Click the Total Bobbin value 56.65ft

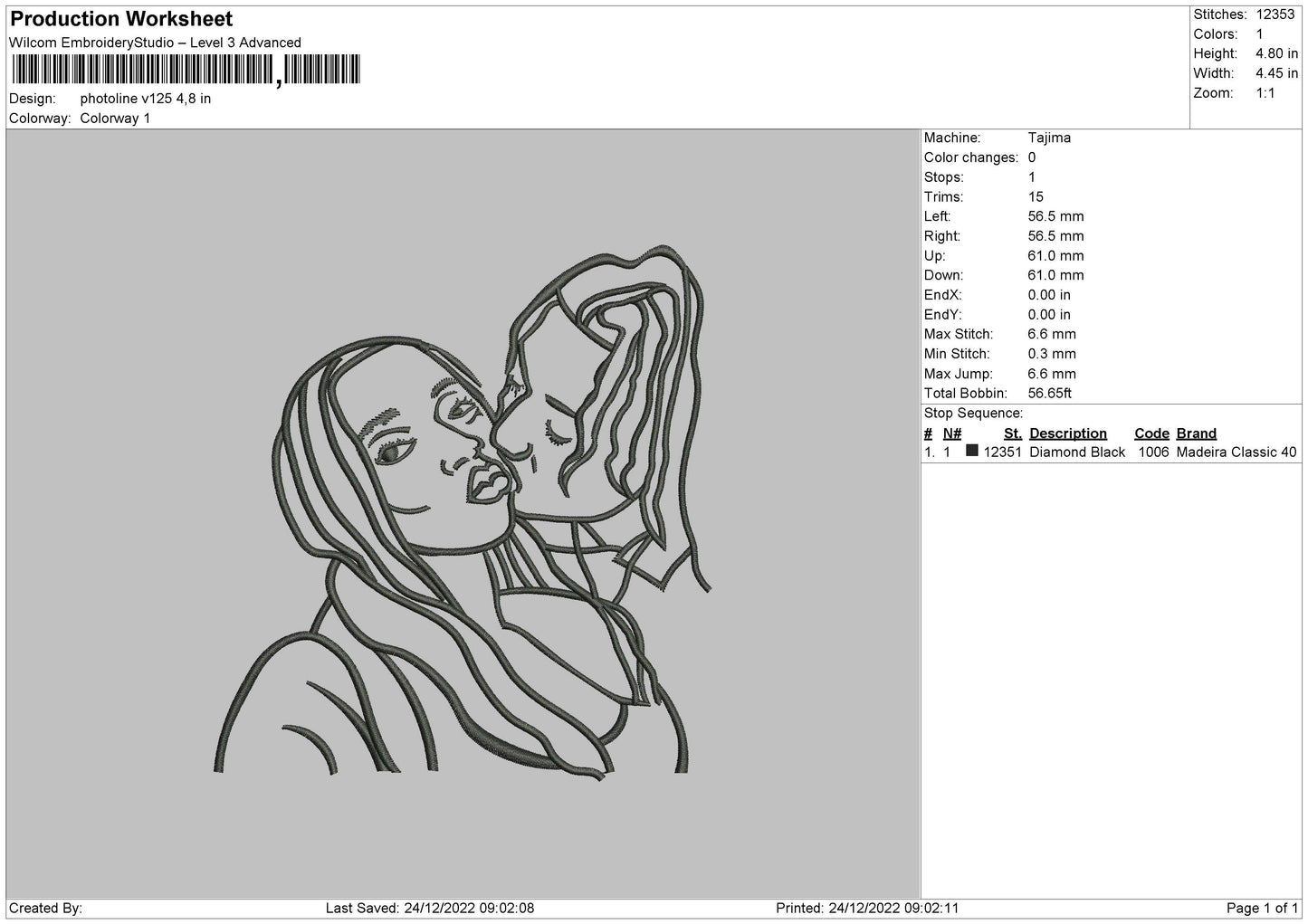click(x=1050, y=394)
